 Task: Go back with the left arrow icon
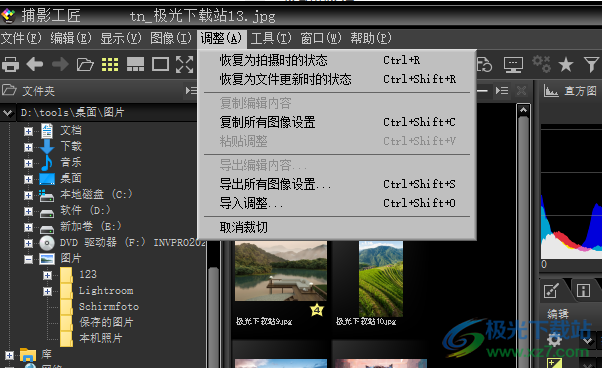(35, 64)
